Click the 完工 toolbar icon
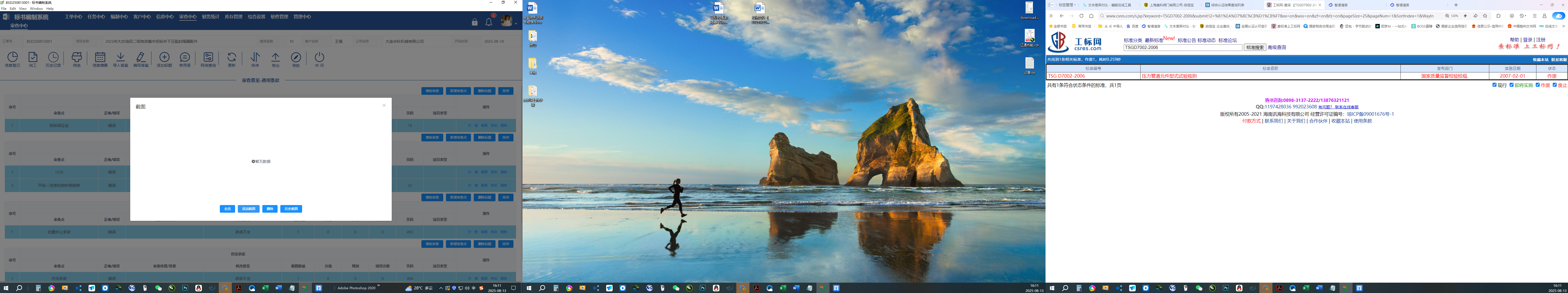 [33, 59]
